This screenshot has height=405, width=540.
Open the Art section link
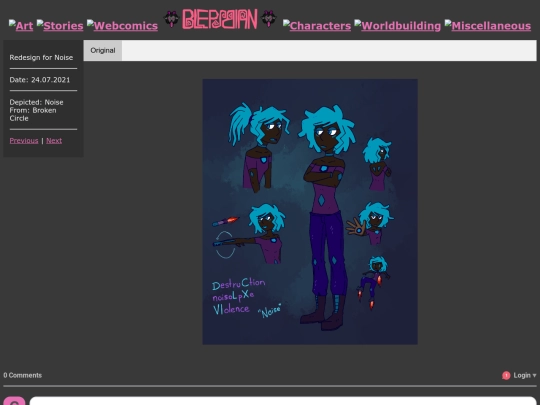pos(21,25)
